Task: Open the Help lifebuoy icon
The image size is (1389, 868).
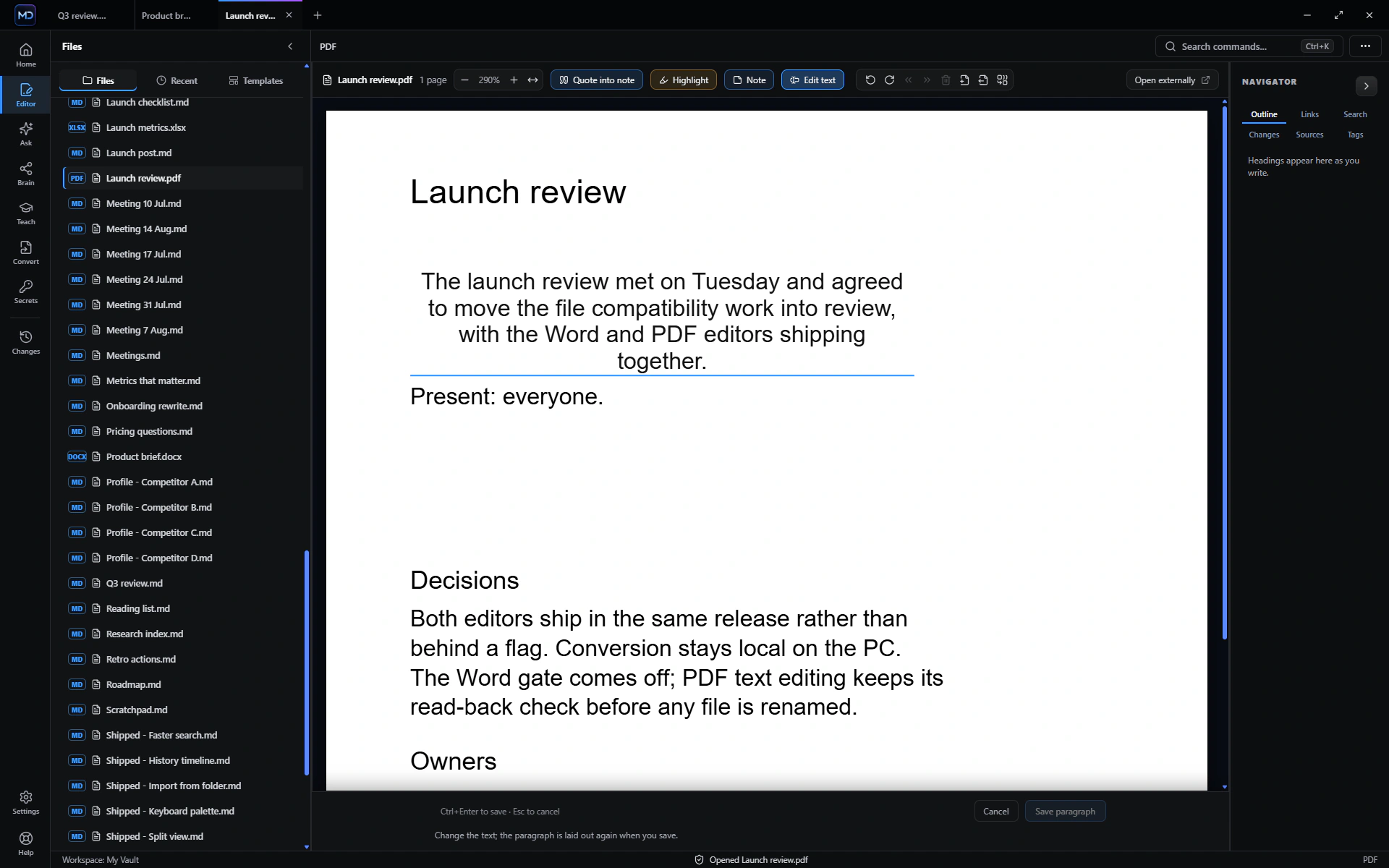Action: 25,843
